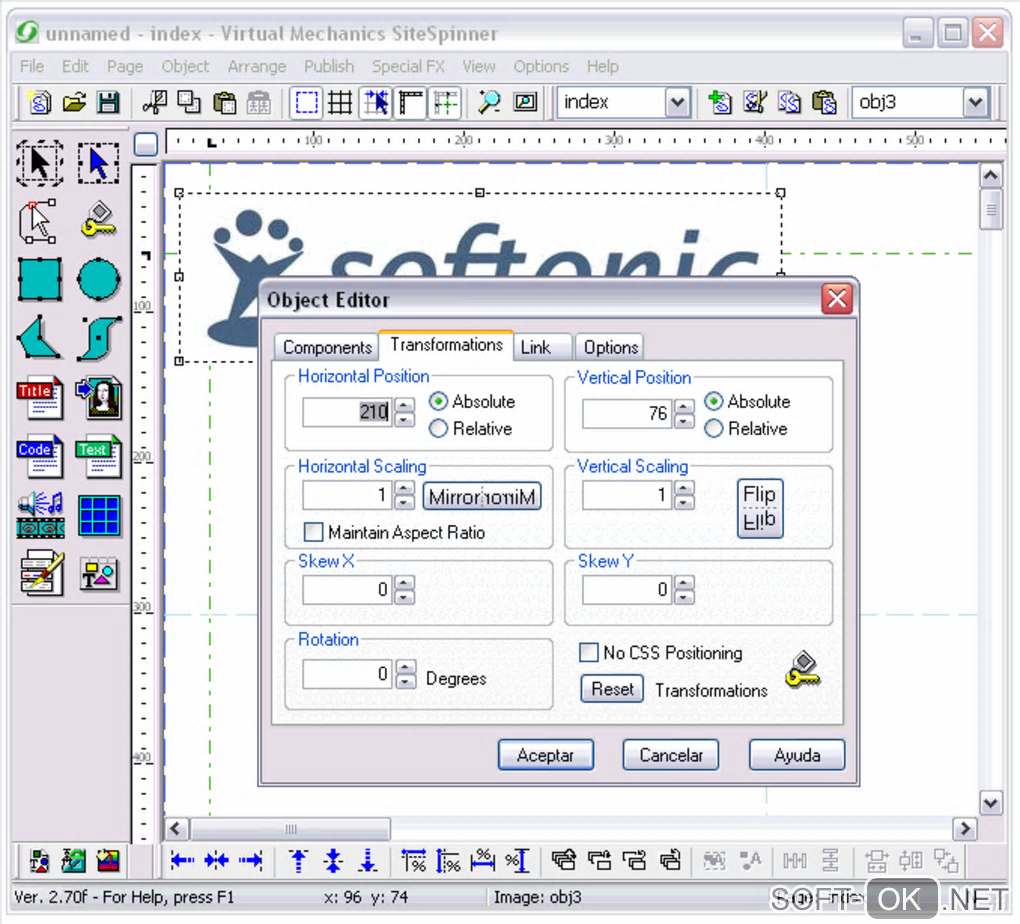This screenshot has height=924, width=1020.
Task: Close the Object Editor dialog
Action: point(837,299)
